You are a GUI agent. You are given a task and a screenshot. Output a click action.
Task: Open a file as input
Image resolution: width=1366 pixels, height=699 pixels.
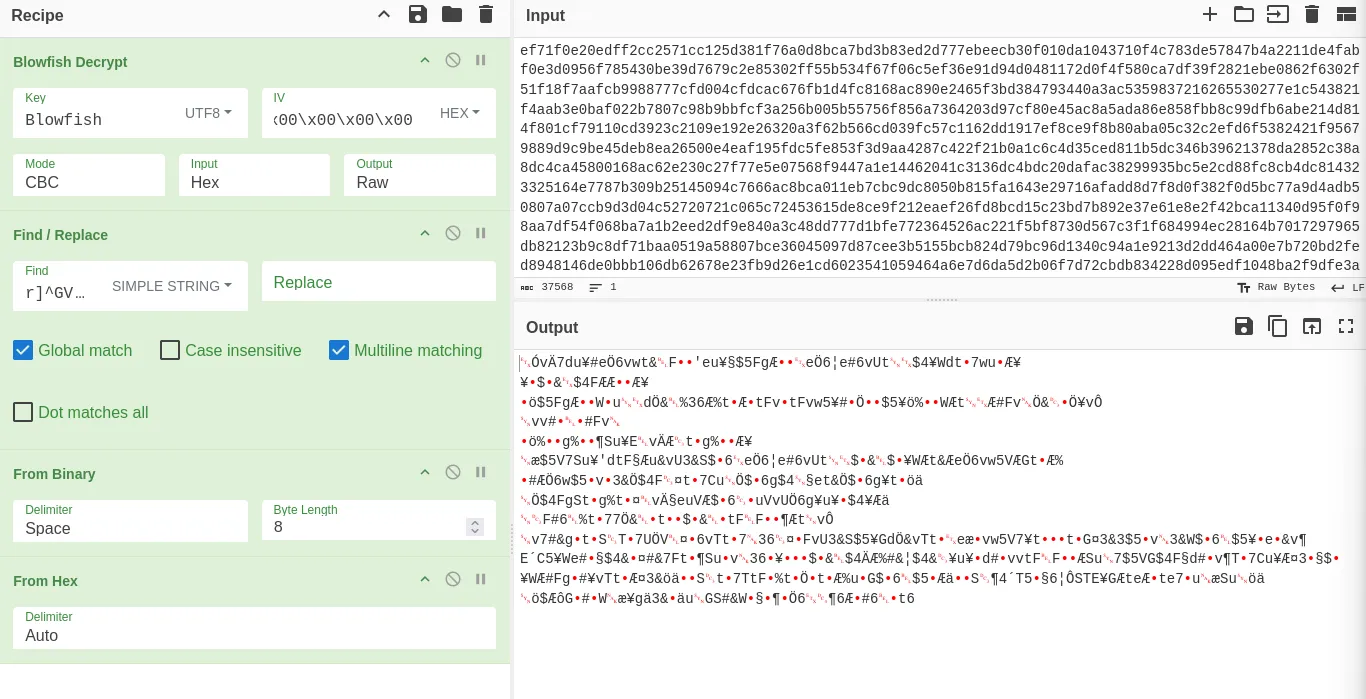tap(1244, 14)
